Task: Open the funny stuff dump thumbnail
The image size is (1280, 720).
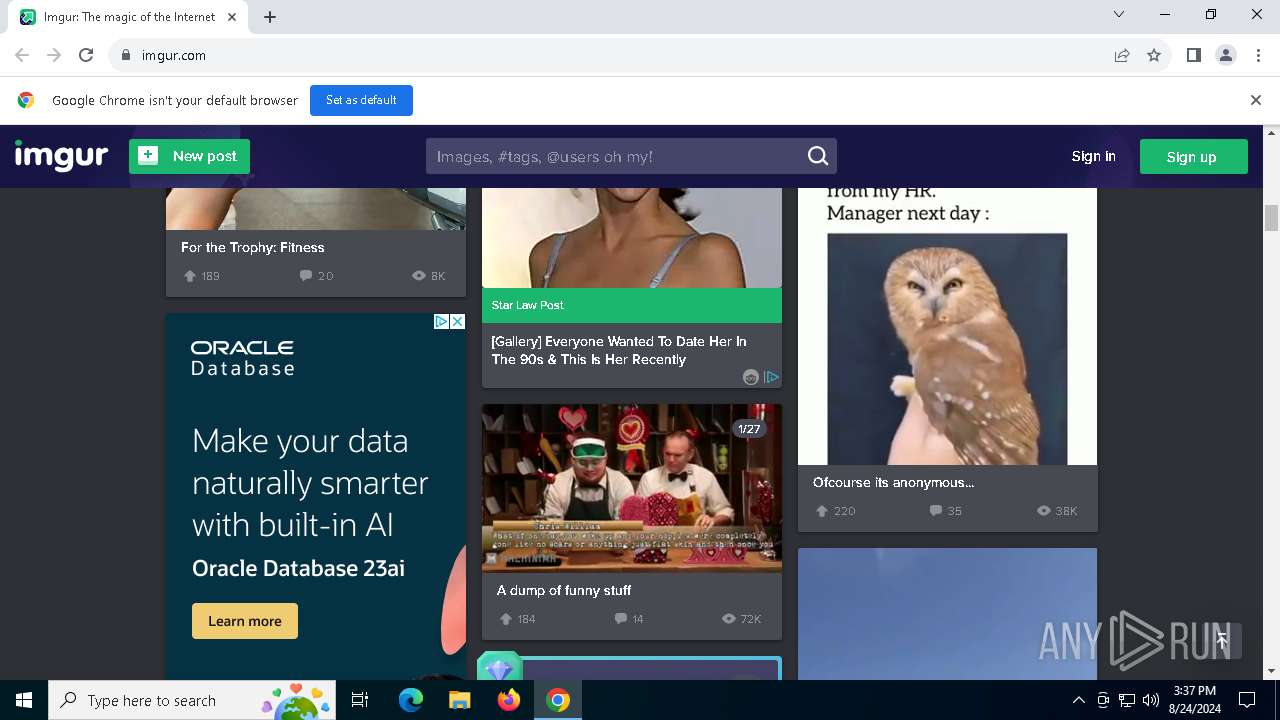Action: tap(632, 488)
